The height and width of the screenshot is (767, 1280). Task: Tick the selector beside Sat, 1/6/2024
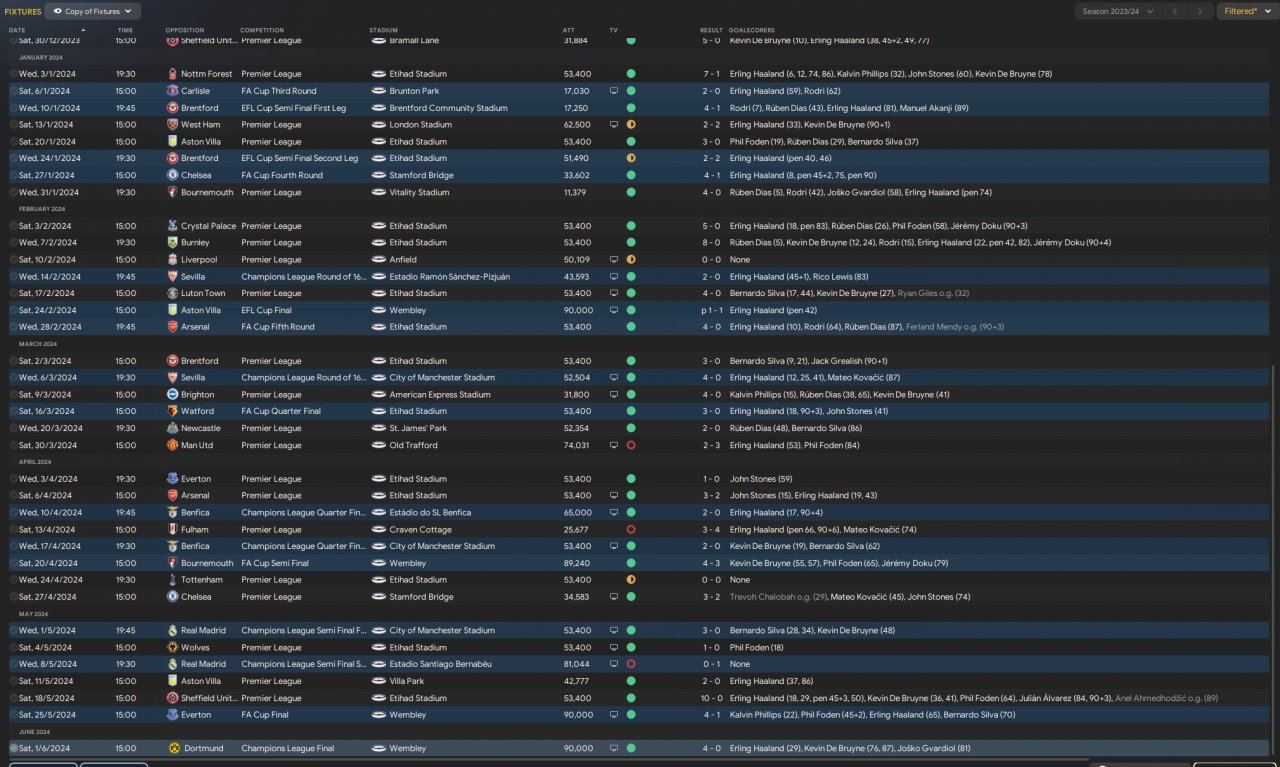13,748
